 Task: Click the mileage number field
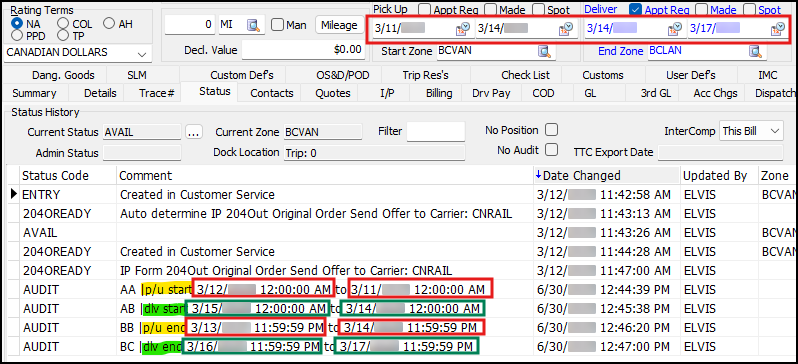click(190, 24)
